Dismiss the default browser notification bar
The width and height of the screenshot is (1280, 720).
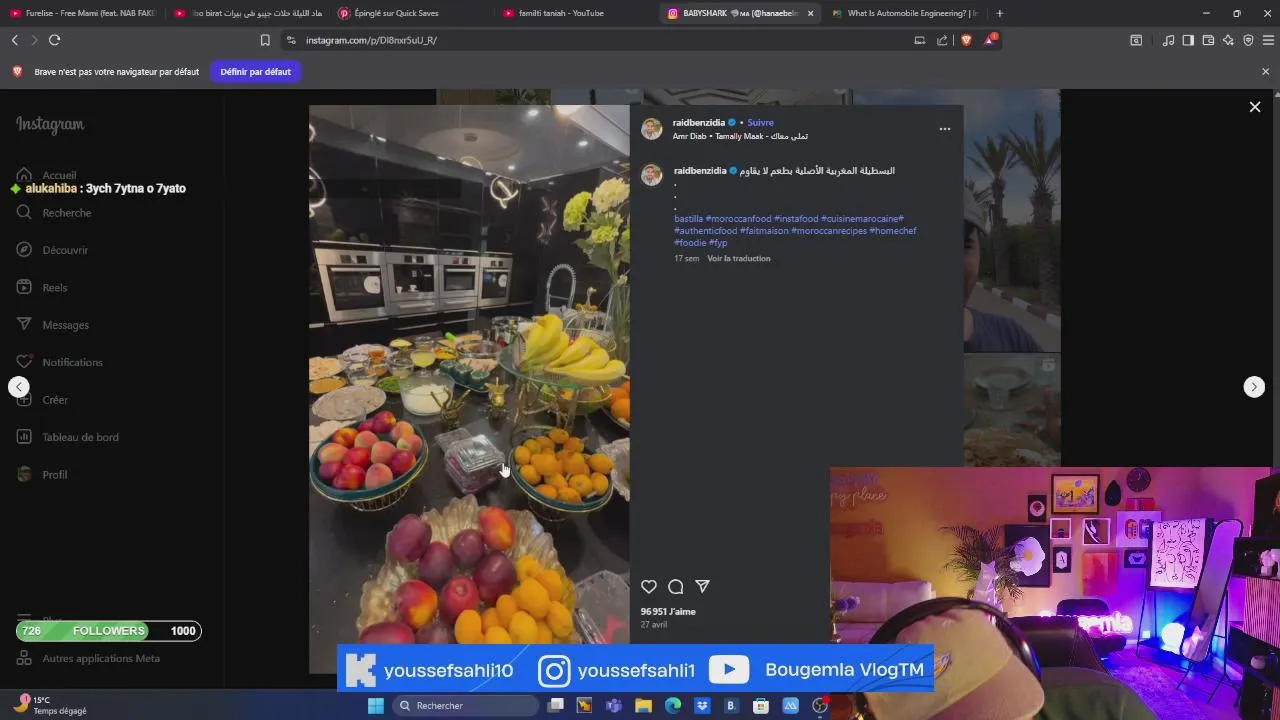click(x=1265, y=72)
